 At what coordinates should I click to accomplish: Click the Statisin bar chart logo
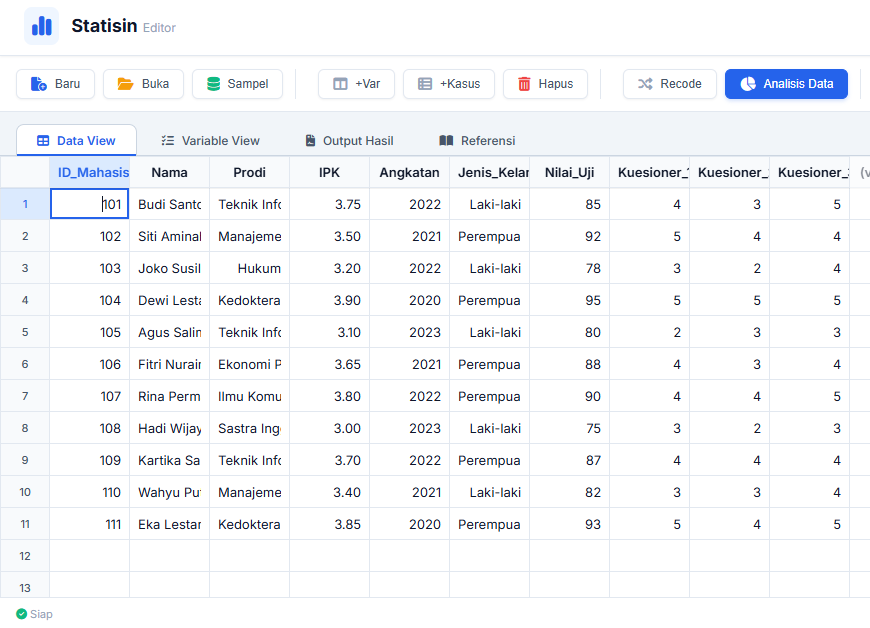[41, 27]
